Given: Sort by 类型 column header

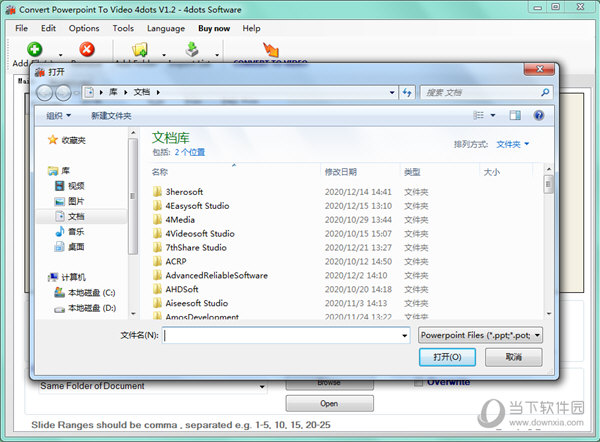Looking at the screenshot, I should 412,172.
